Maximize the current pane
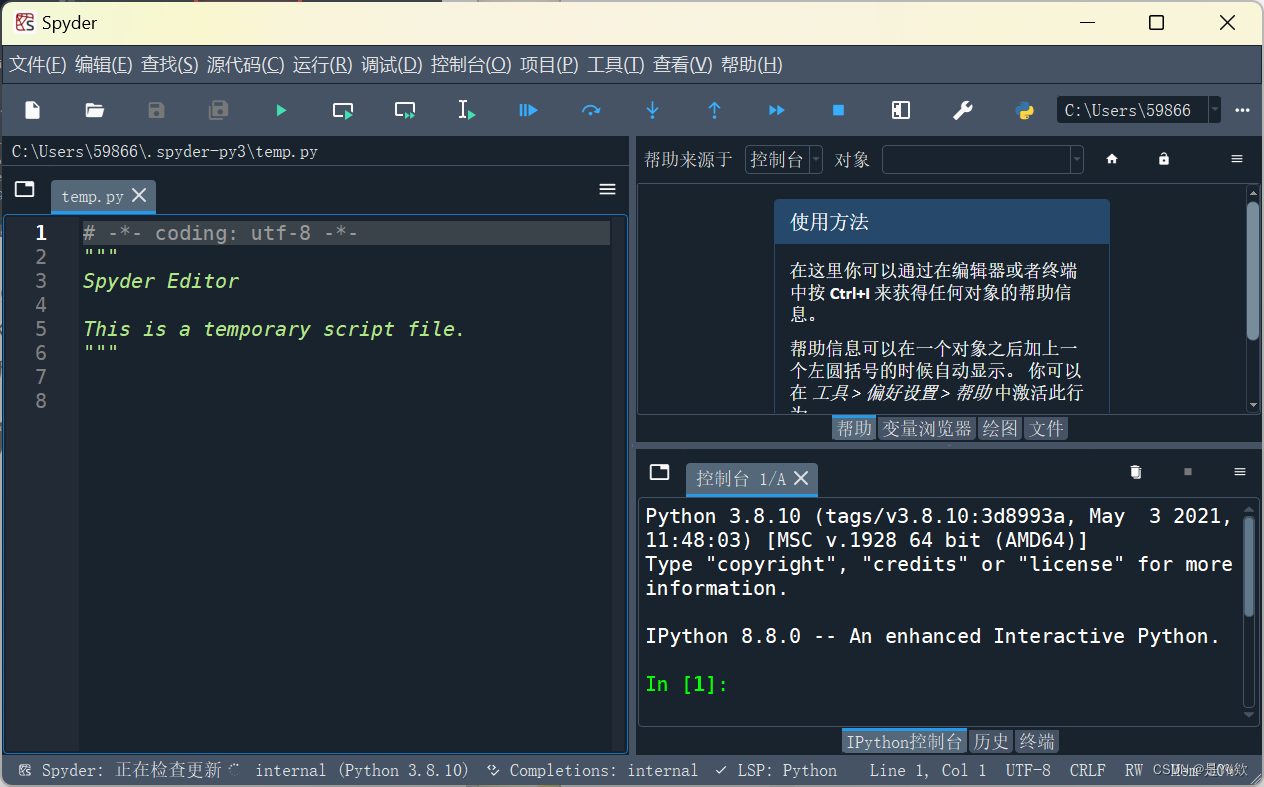 [901, 110]
